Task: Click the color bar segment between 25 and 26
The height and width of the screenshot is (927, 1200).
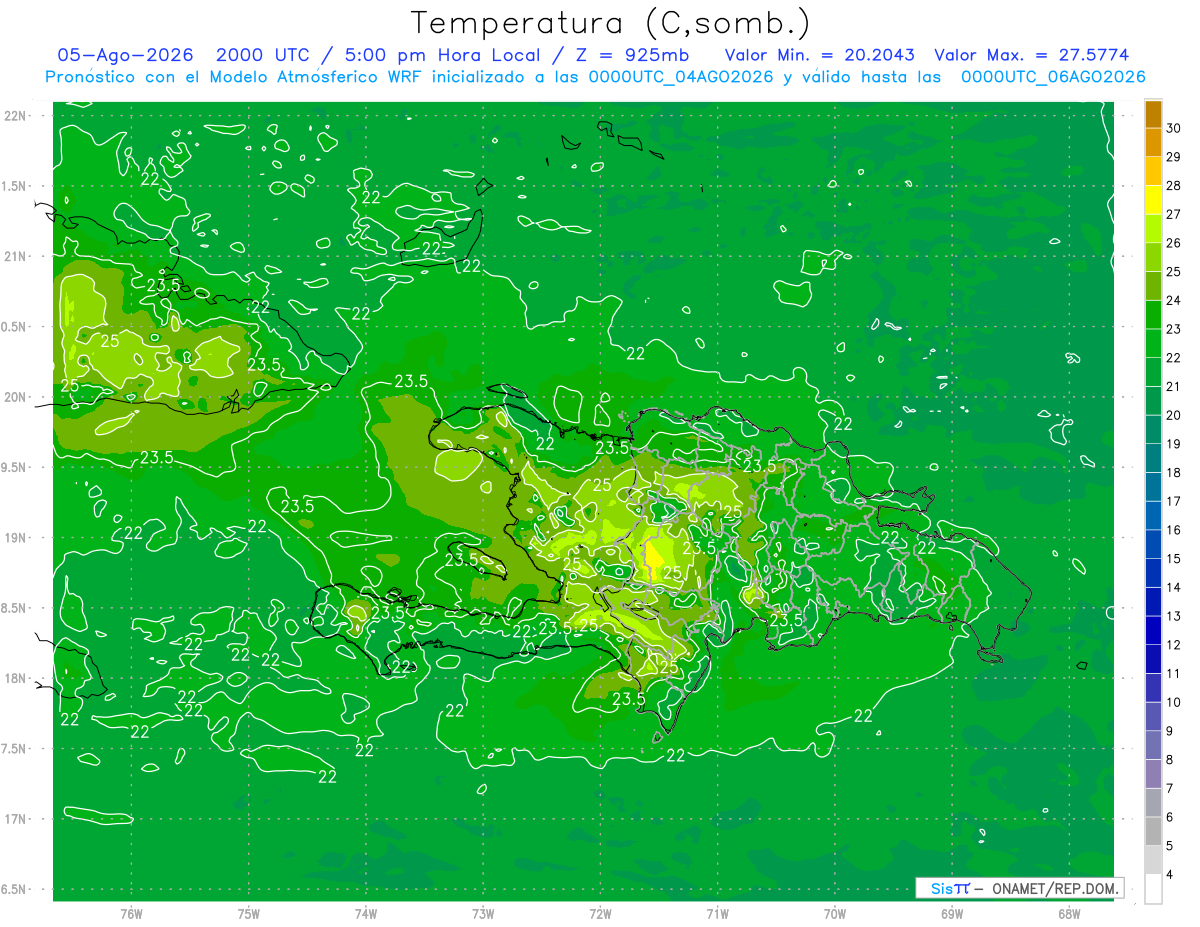Action: (1153, 258)
